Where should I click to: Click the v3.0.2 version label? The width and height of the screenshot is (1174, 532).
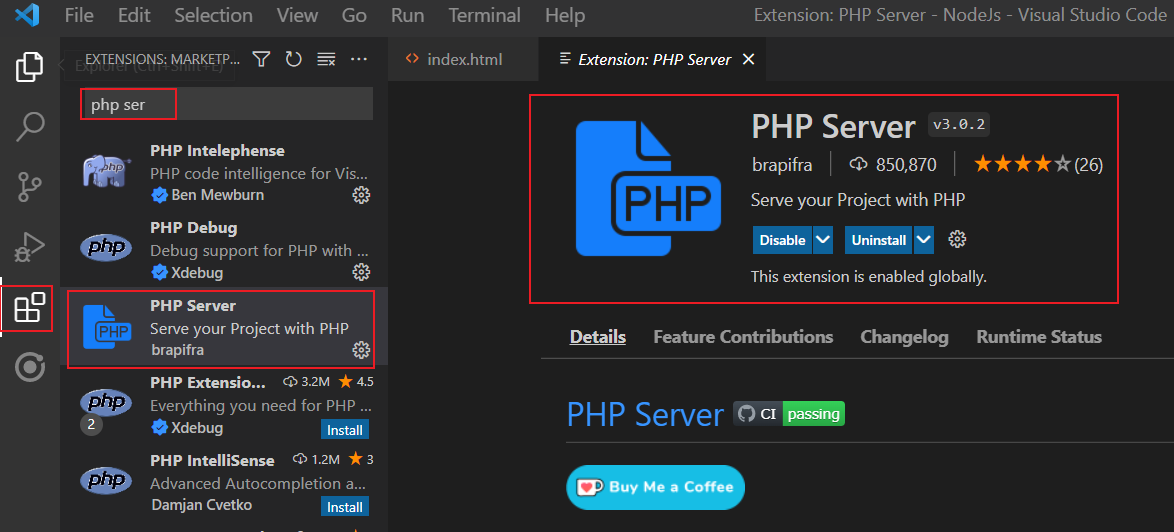(959, 125)
